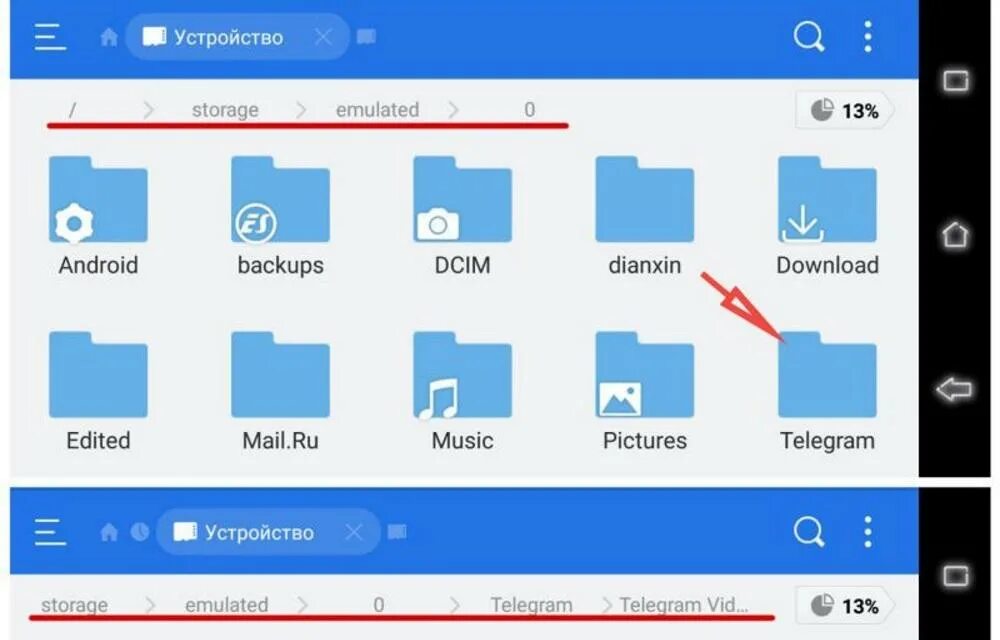This screenshot has height=640, width=1000.
Task: Select the Устройство tab in bottom panel
Action: (245, 532)
